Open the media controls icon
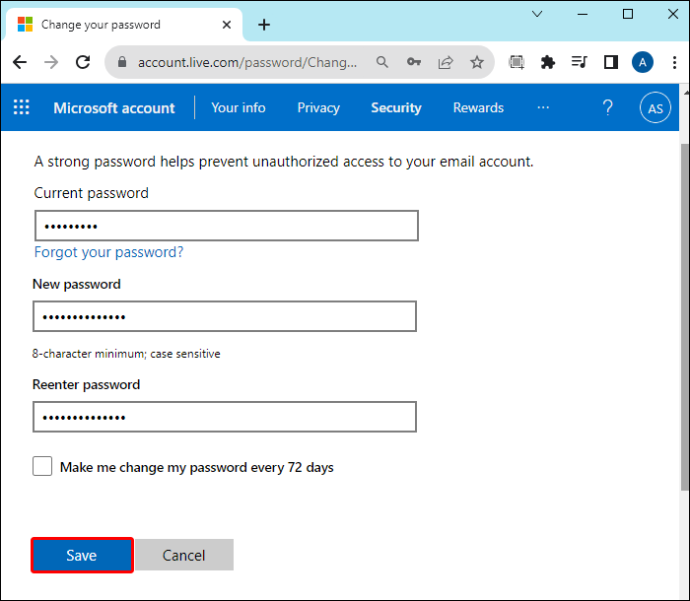 [x=579, y=62]
